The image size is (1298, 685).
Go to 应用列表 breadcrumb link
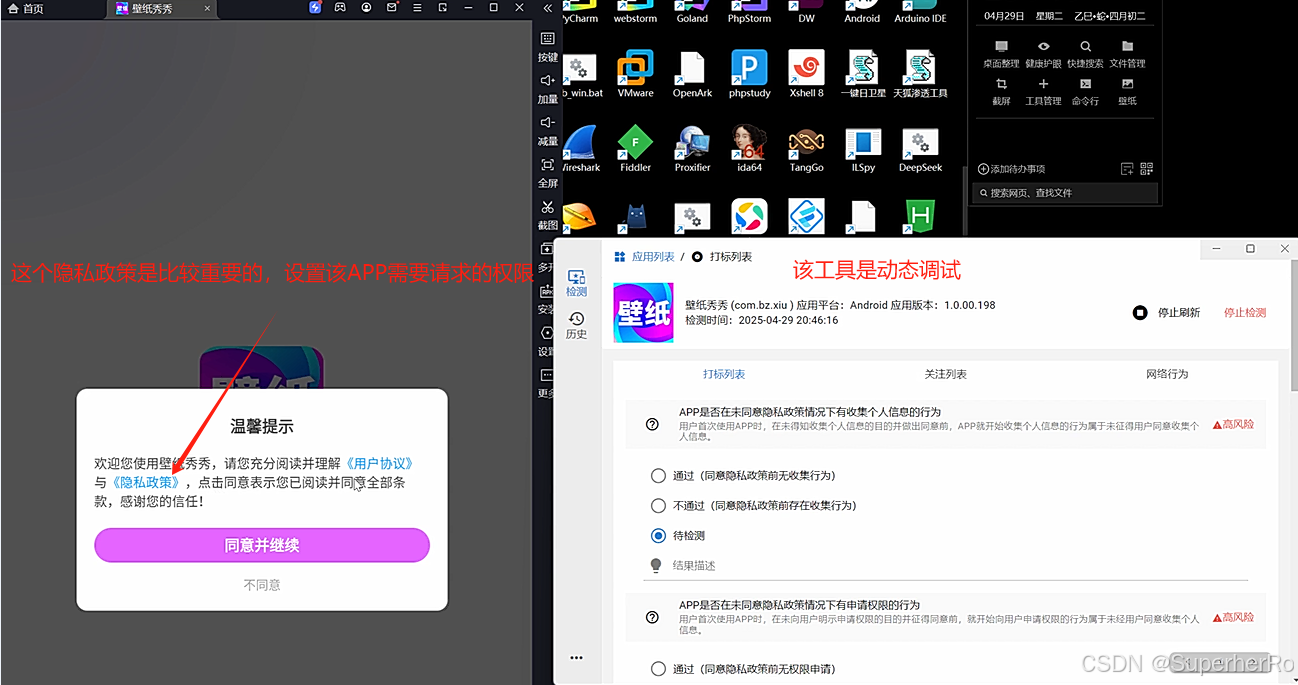point(645,257)
